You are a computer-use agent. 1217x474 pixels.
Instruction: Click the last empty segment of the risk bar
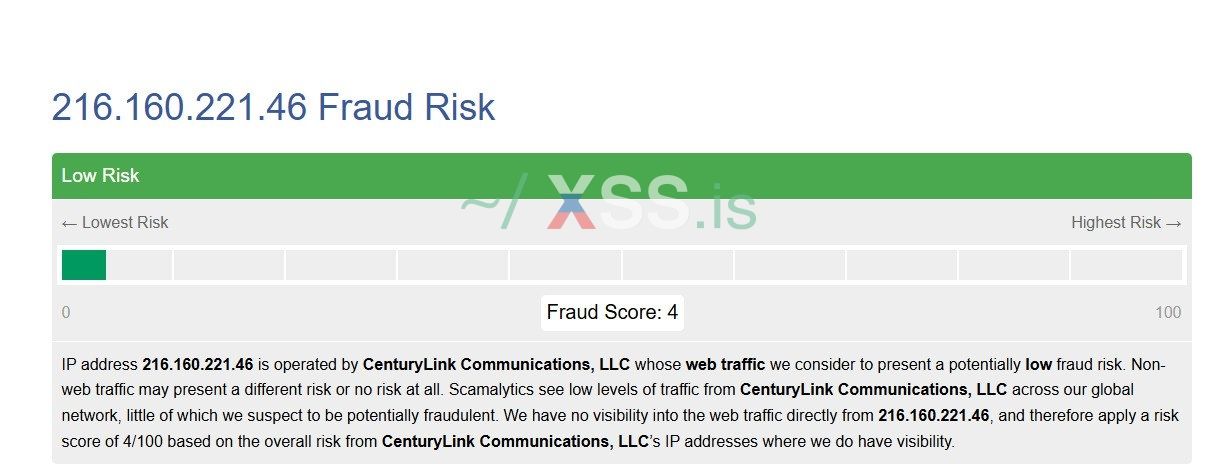point(1125,265)
